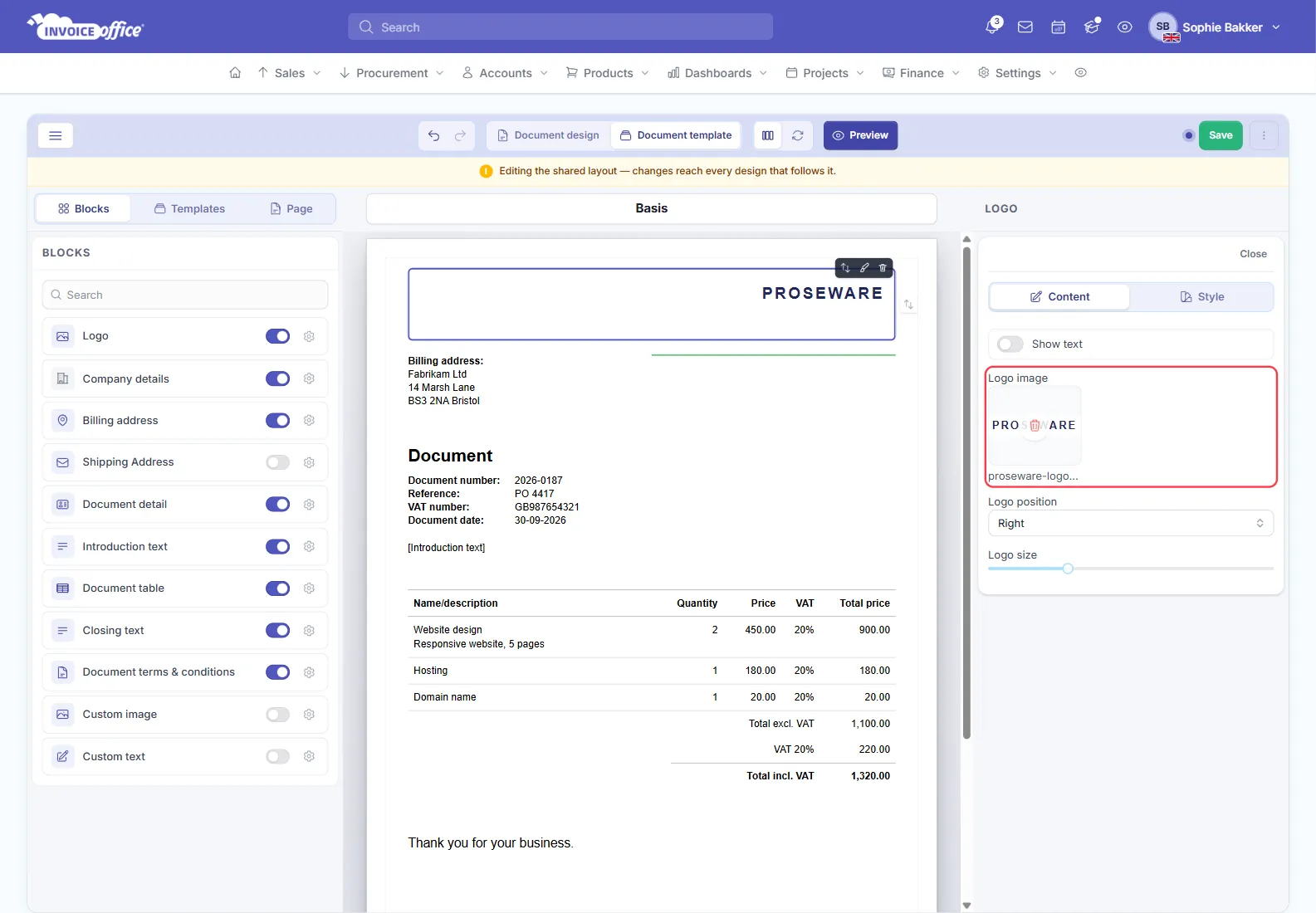Click the undo arrow in editor toolbar

click(434, 135)
